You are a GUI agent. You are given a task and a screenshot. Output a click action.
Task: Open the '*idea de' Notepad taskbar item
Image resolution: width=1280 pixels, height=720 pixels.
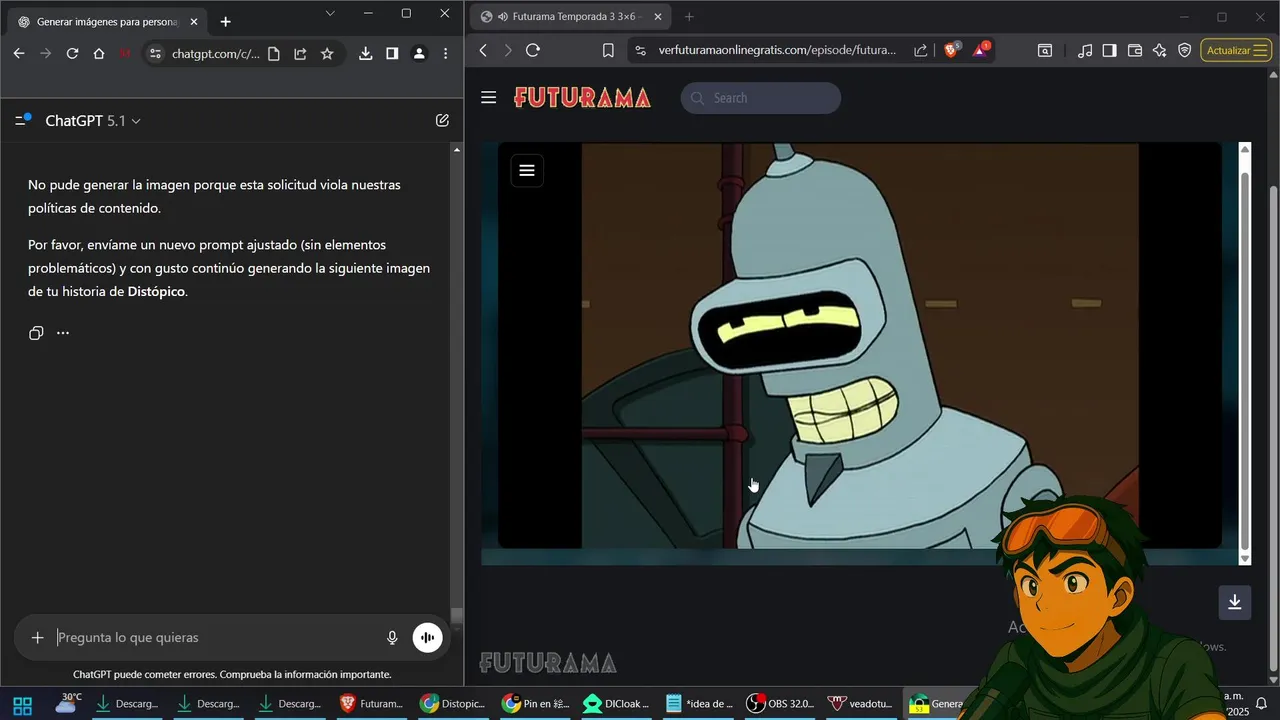tap(700, 704)
